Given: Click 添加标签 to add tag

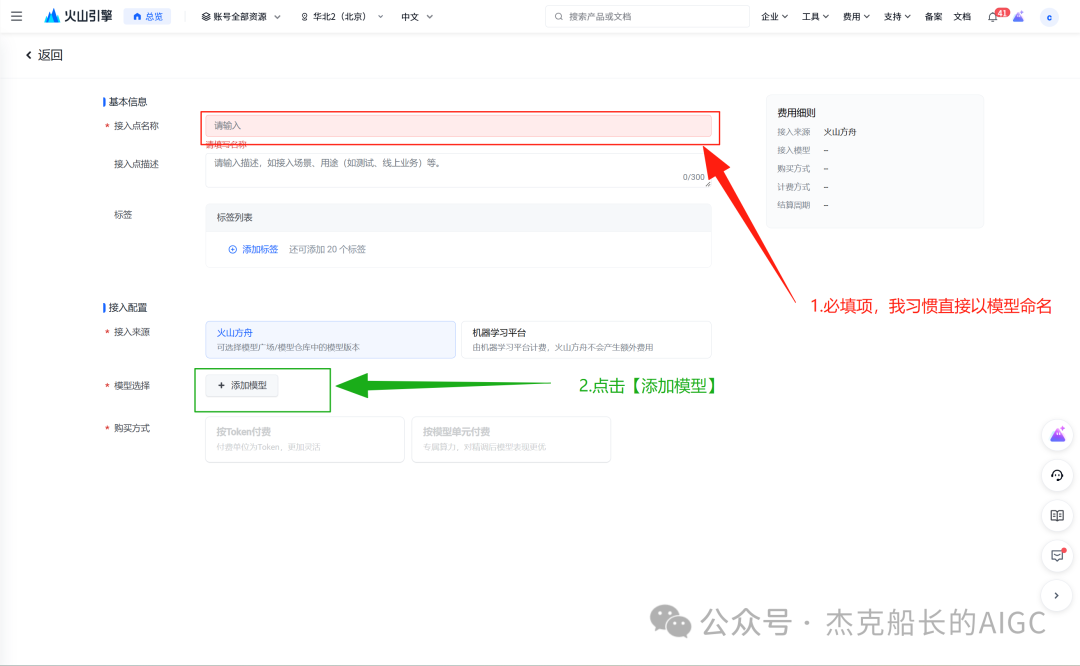Looking at the screenshot, I should (x=260, y=249).
